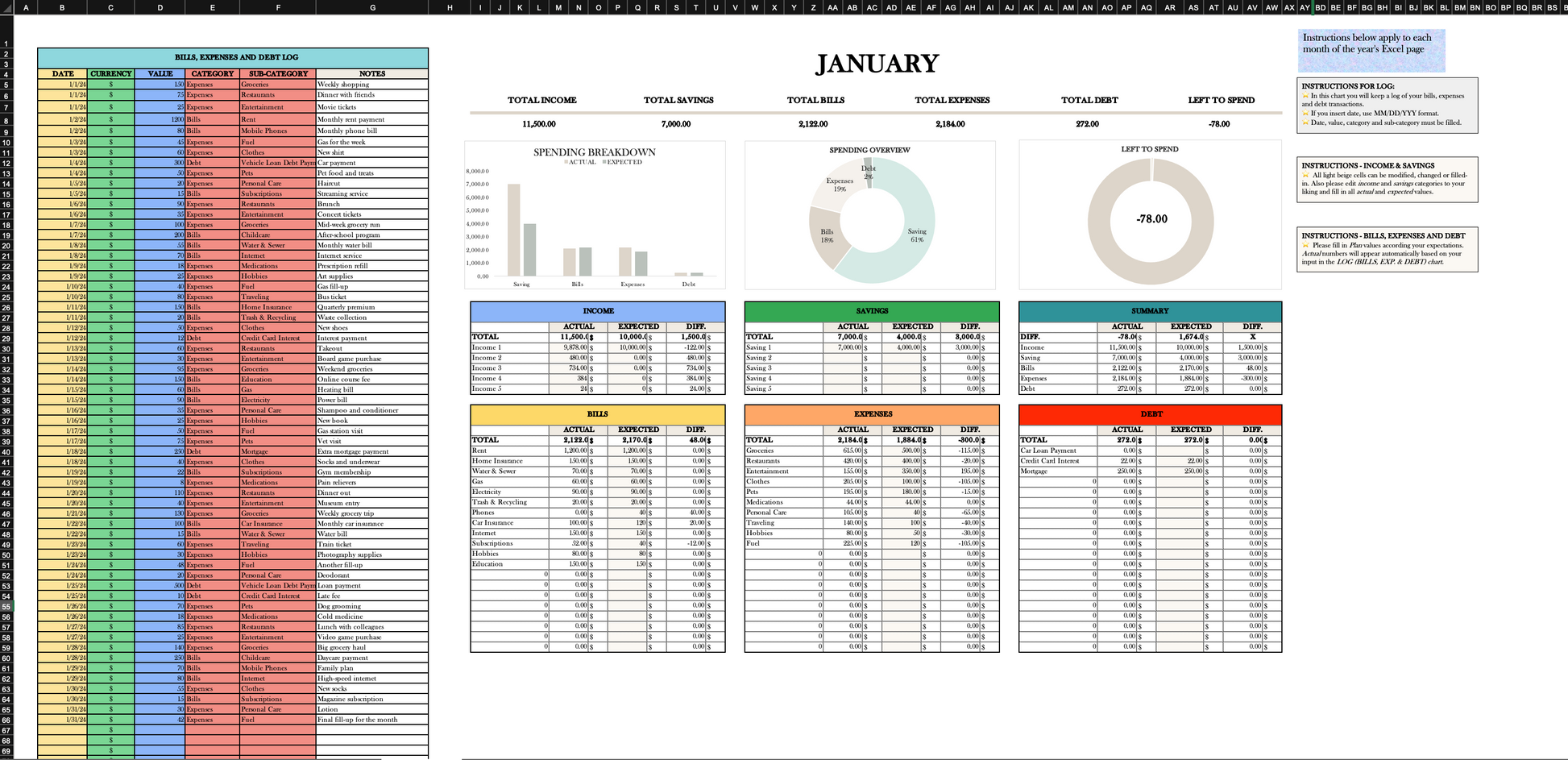Click the yellow BILLS table header
Viewport: 1568px width, 760px height.
click(598, 414)
